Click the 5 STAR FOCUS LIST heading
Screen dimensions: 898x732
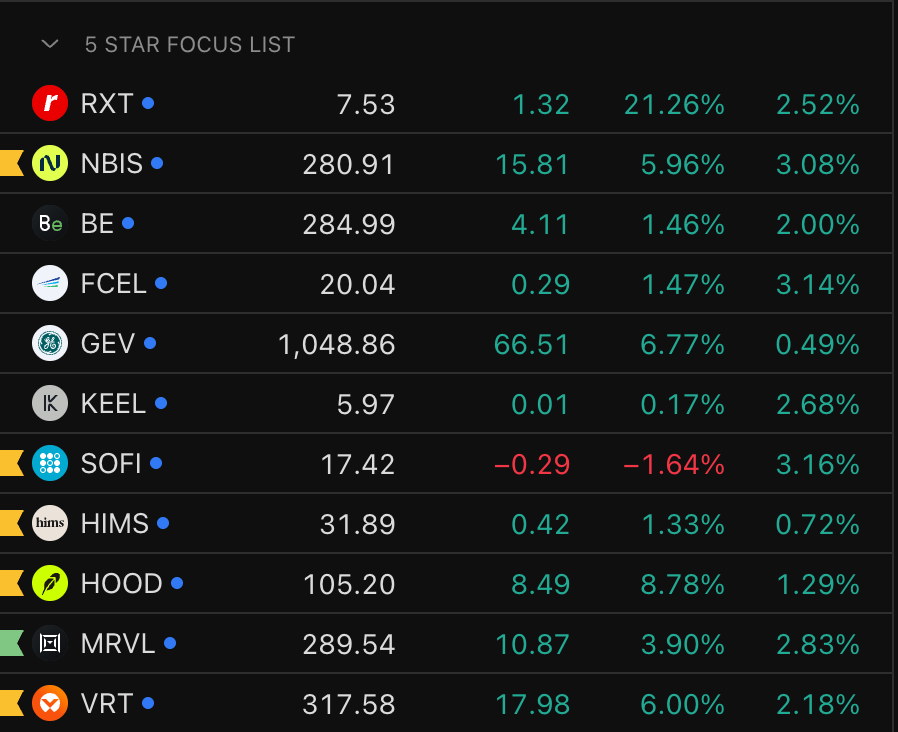pyautogui.click(x=190, y=45)
